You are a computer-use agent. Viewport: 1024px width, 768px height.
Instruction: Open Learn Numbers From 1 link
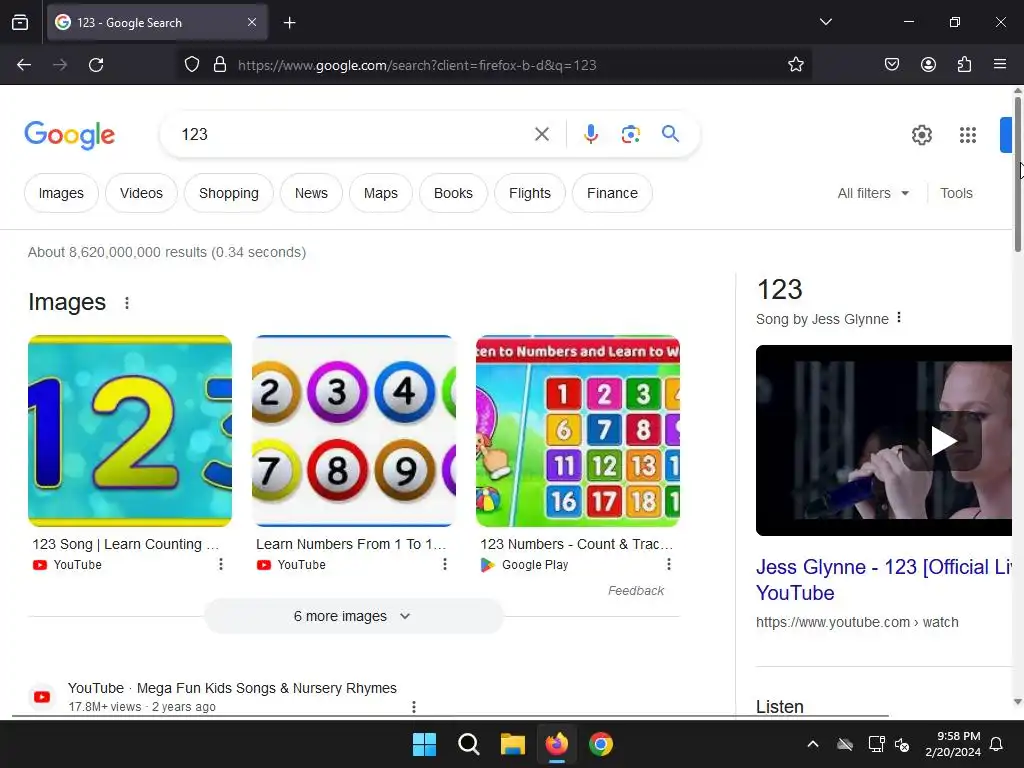click(x=351, y=544)
